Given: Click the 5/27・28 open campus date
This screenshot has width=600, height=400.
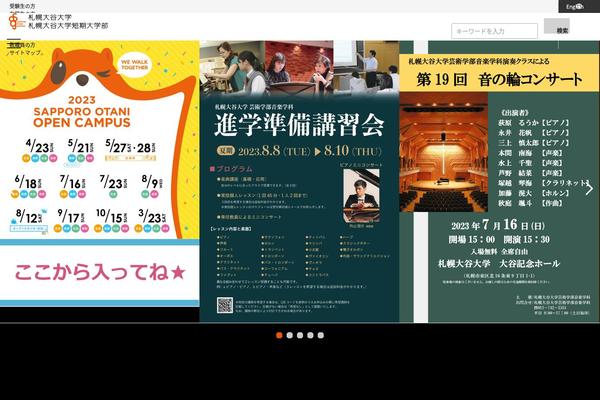Looking at the screenshot, I should 130,150.
